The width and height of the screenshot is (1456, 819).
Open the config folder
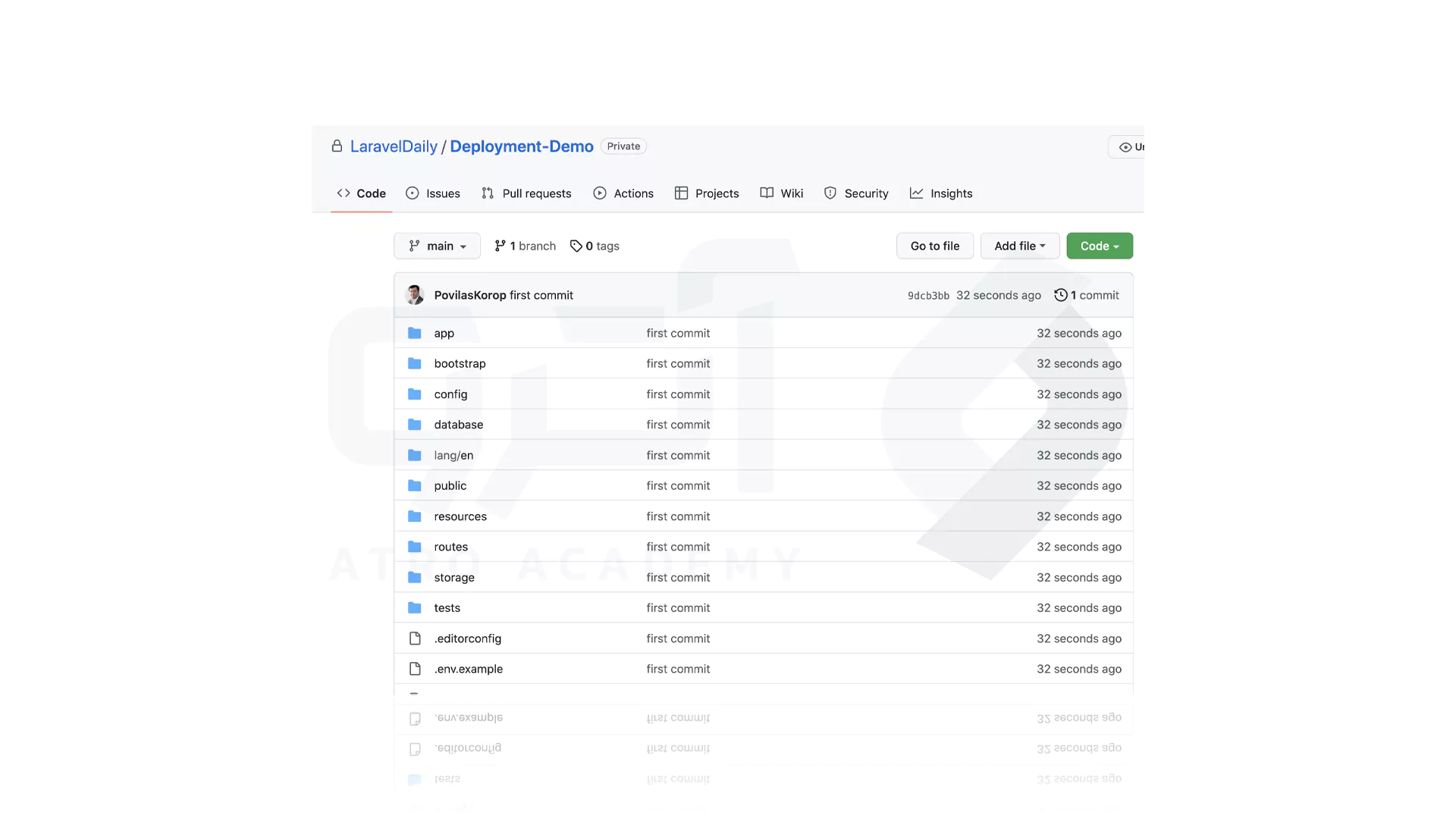point(450,394)
